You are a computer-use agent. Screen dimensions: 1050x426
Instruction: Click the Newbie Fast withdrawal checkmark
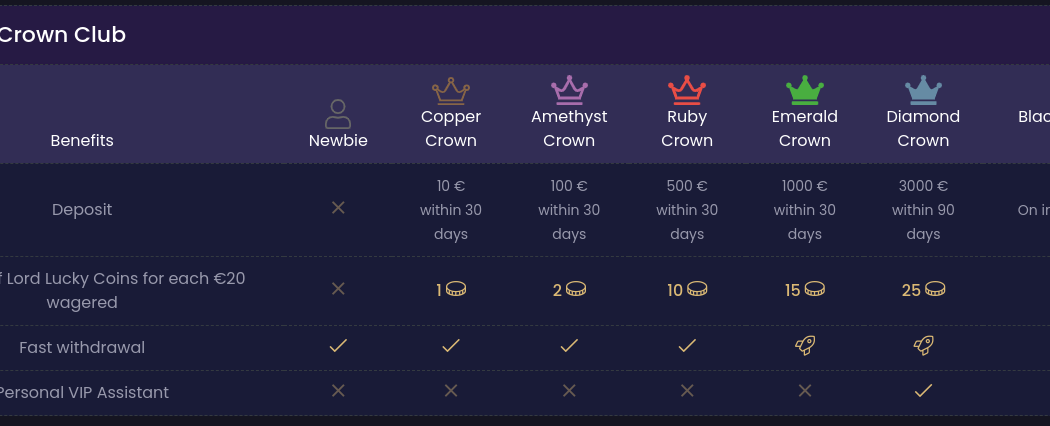click(338, 346)
